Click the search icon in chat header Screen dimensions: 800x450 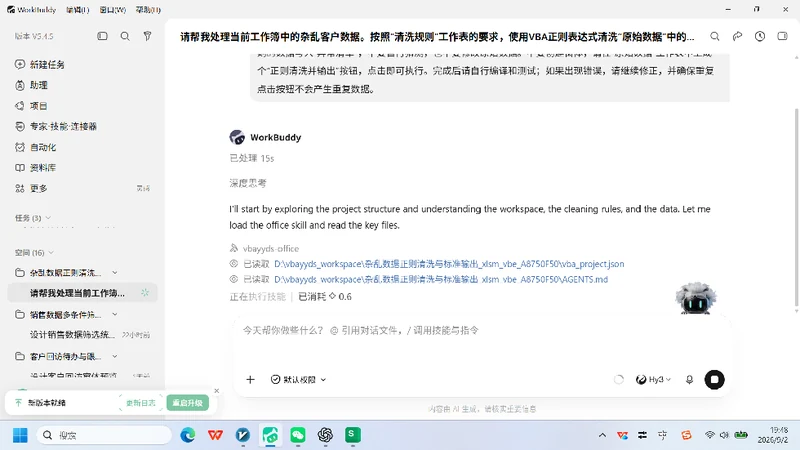[x=715, y=36]
